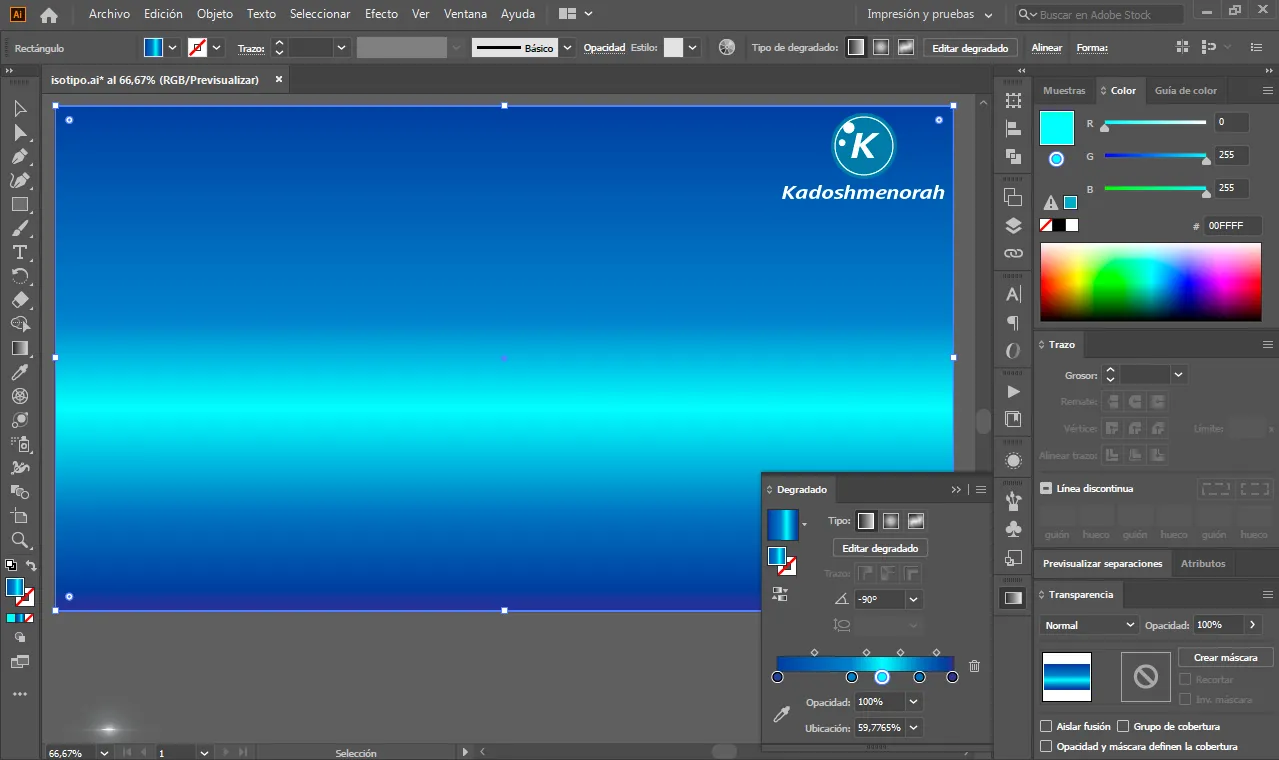The height and width of the screenshot is (760, 1279).
Task: Enable Opacidad y máscara definen la cobertura
Action: (x=1046, y=746)
